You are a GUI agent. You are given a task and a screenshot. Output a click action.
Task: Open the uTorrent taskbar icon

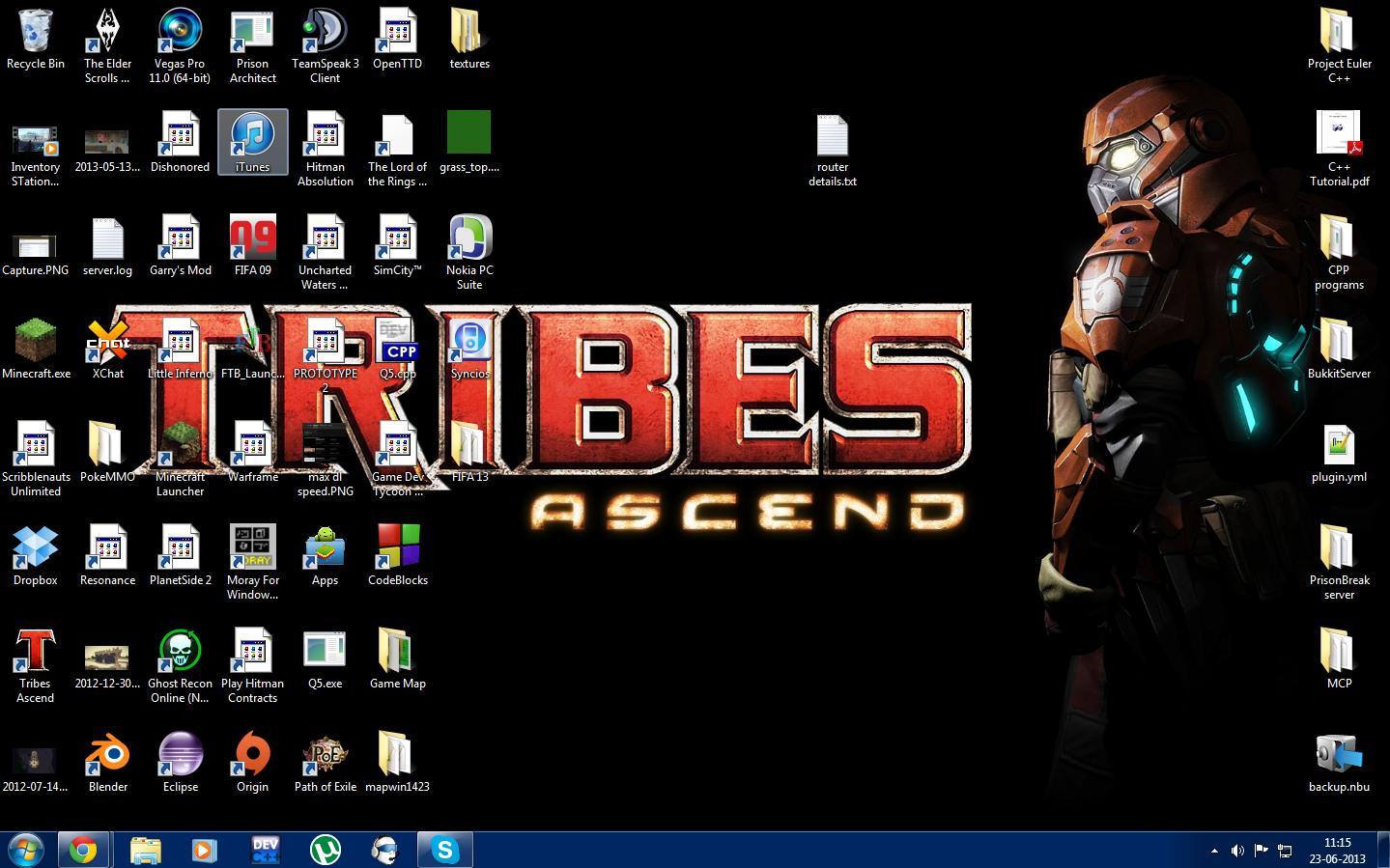[326, 850]
